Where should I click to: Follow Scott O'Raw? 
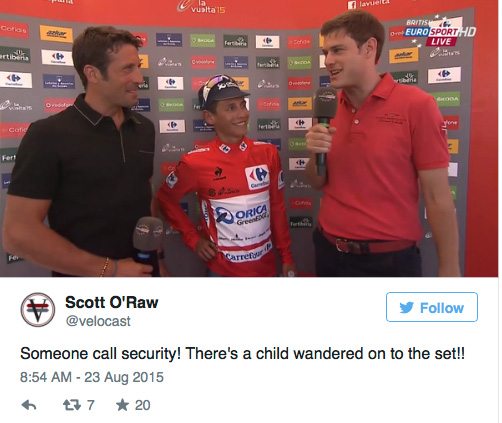click(x=432, y=307)
